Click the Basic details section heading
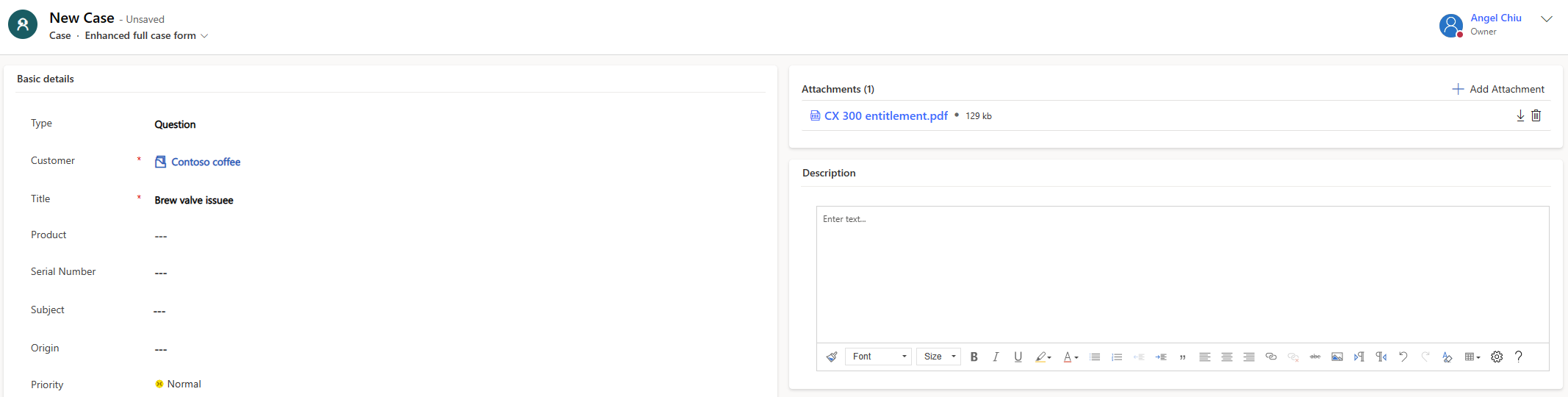This screenshot has height=397, width=1568. tap(46, 79)
